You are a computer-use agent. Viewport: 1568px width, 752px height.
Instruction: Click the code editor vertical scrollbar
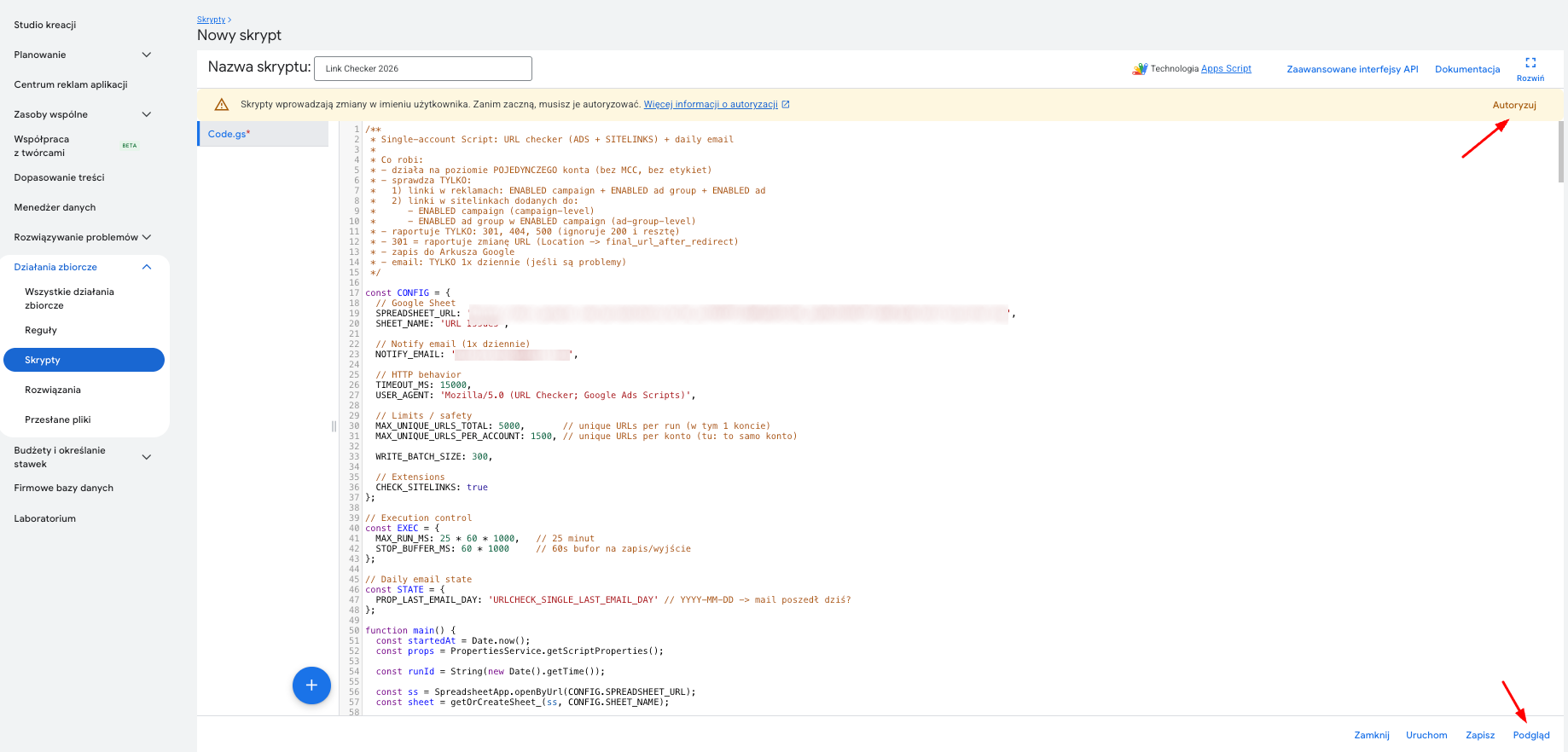click(1560, 153)
